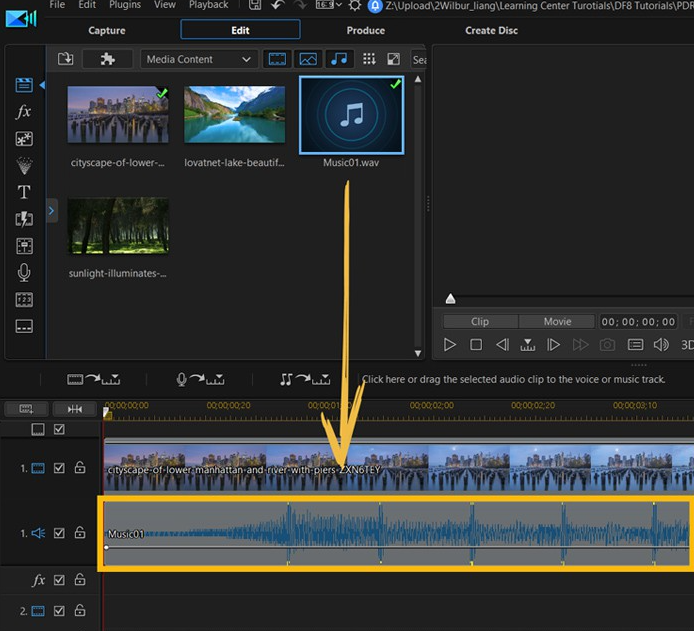Lock audio track 1
The image size is (694, 631).
(x=80, y=532)
